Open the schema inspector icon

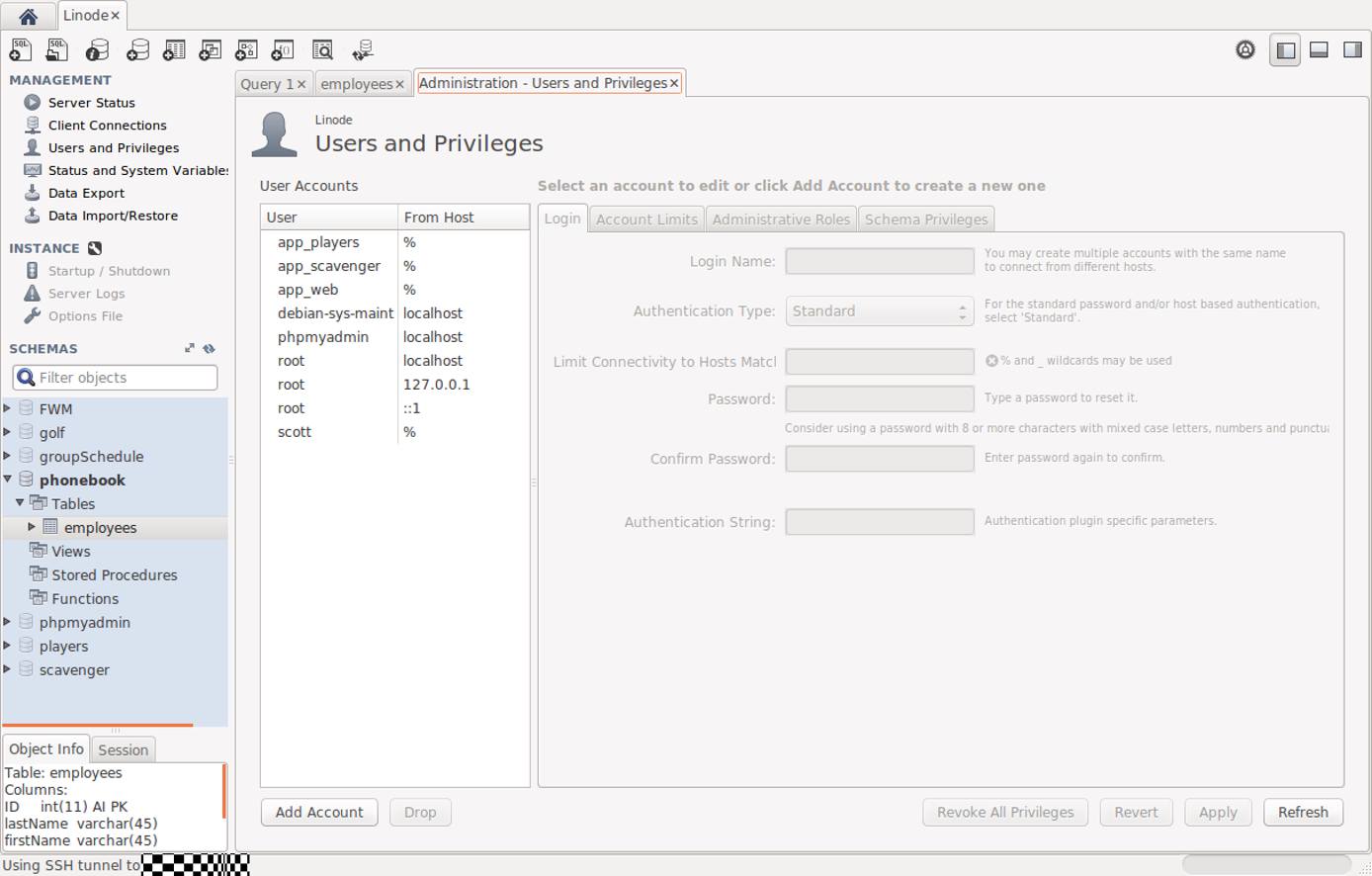(x=95, y=49)
